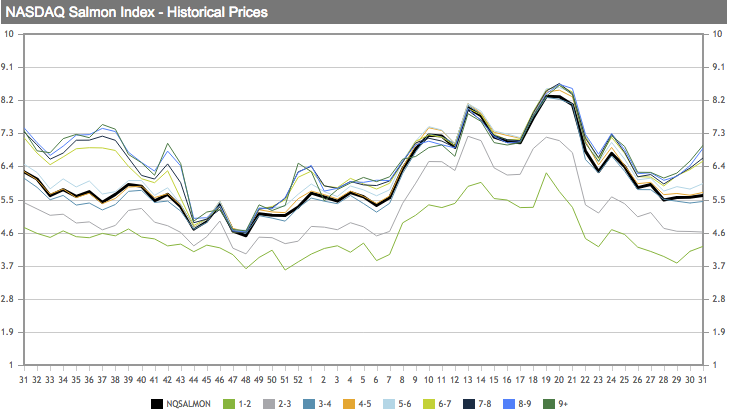Click week 39 on the x-axis

coord(128,380)
